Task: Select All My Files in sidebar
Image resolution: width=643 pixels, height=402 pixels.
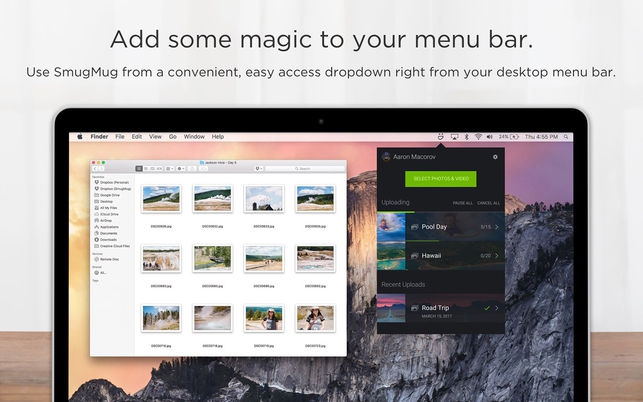Action: click(x=106, y=208)
